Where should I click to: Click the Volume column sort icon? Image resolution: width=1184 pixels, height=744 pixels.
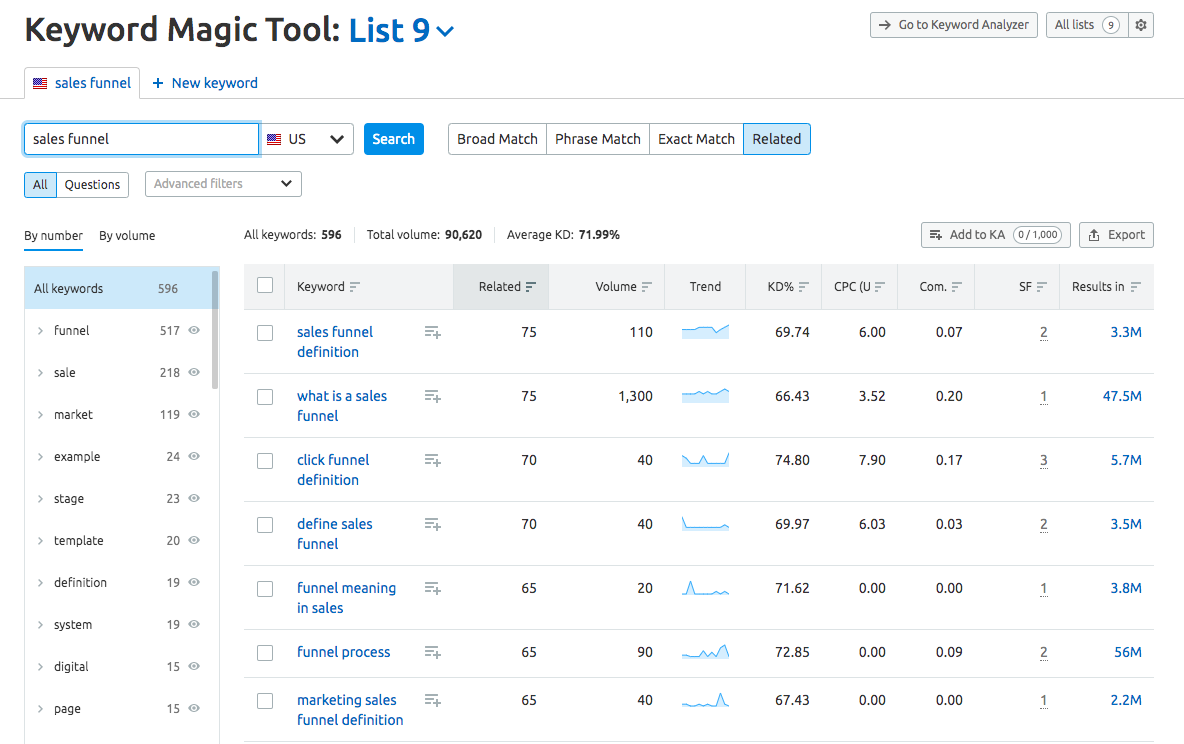pos(647,287)
